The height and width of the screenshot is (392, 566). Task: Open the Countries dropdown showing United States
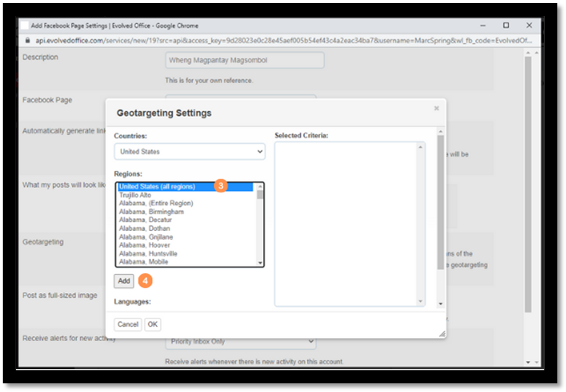(x=190, y=152)
